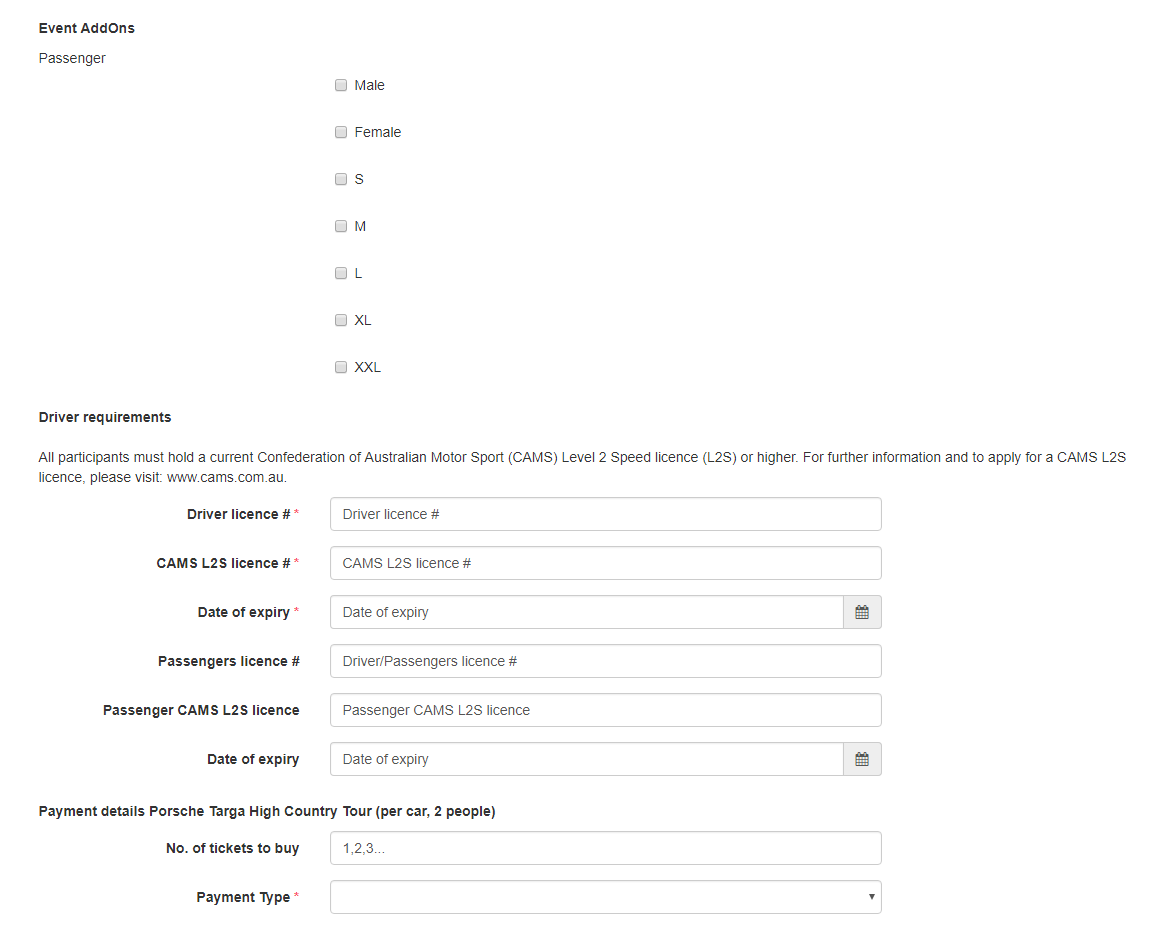The width and height of the screenshot is (1151, 933).
Task: Select the required driver Date of expiry field
Action: [586, 612]
